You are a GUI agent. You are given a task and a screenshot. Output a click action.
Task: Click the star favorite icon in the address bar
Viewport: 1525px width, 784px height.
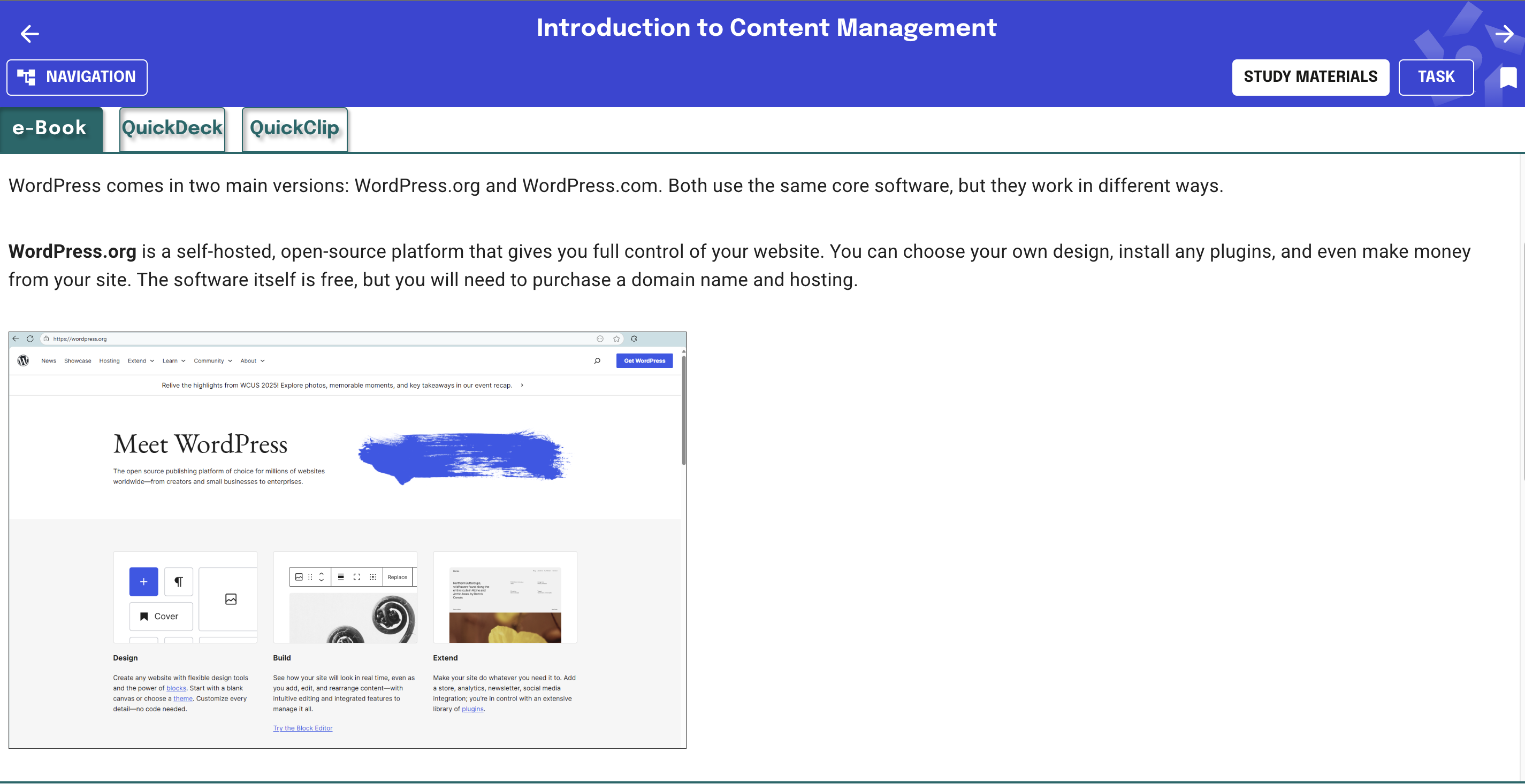pos(616,339)
